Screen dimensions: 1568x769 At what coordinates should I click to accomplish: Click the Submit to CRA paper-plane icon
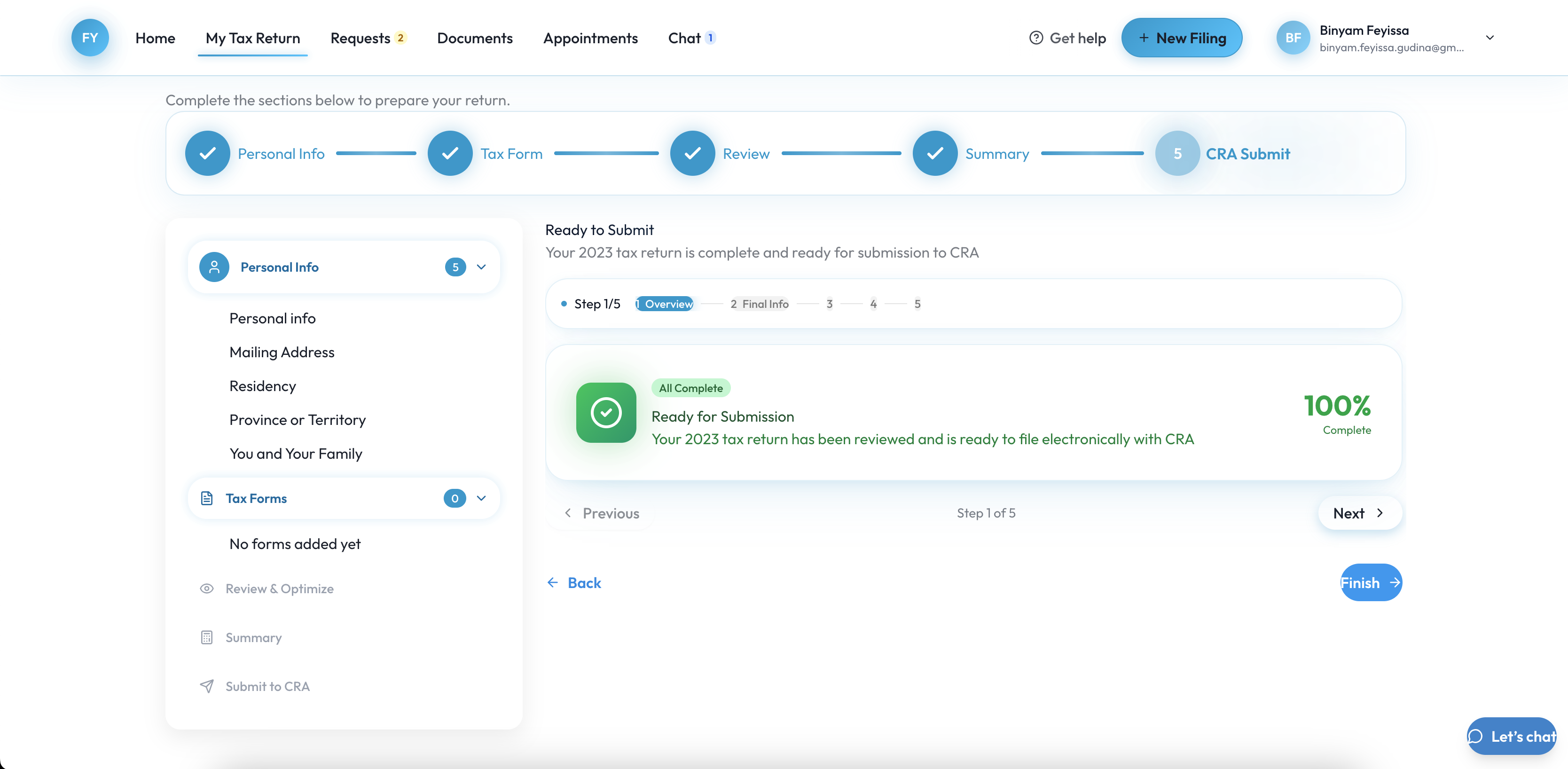207,686
